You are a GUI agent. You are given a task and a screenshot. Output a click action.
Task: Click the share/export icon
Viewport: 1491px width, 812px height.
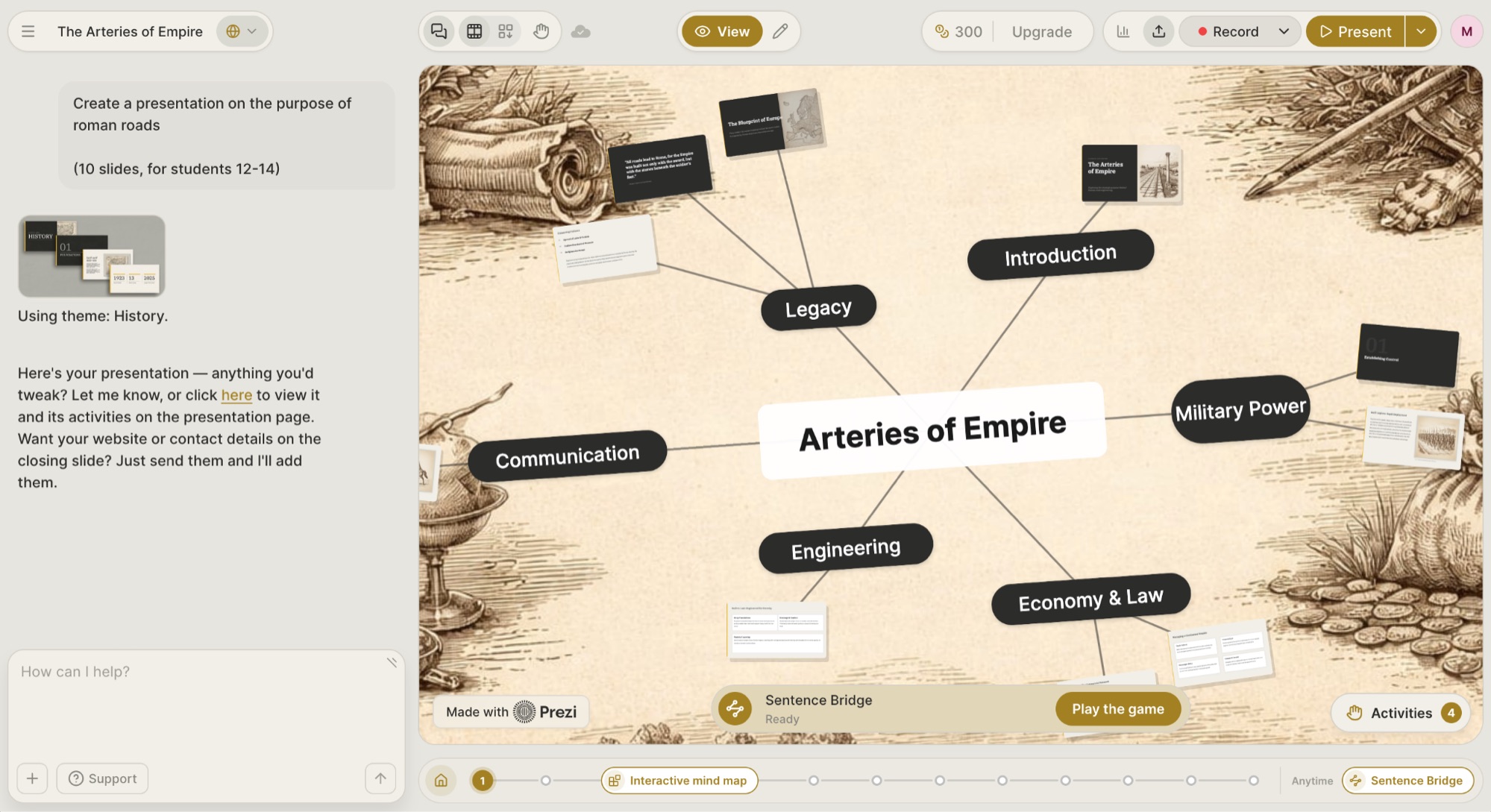click(1158, 31)
